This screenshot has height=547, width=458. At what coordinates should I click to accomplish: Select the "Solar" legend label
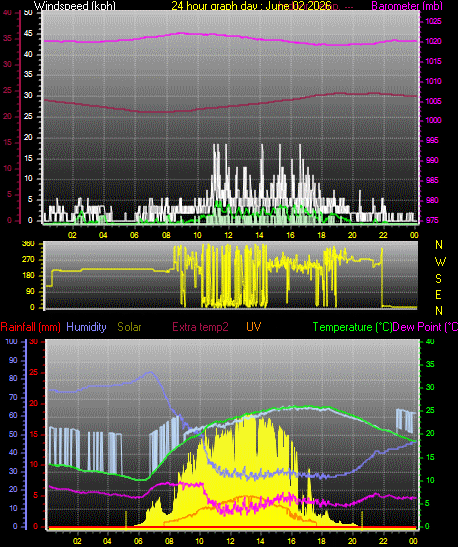pyautogui.click(x=129, y=327)
